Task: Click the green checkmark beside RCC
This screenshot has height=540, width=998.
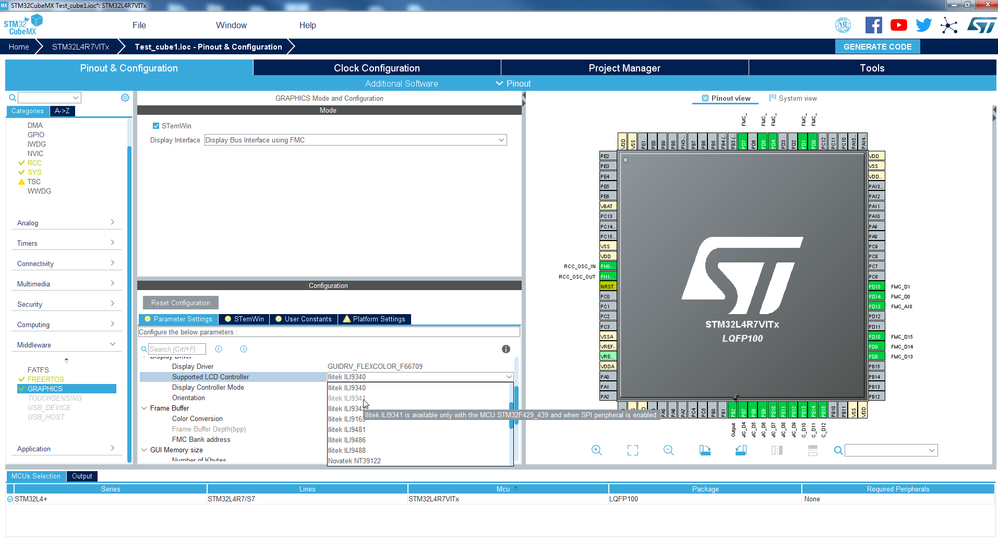Action: pos(22,163)
